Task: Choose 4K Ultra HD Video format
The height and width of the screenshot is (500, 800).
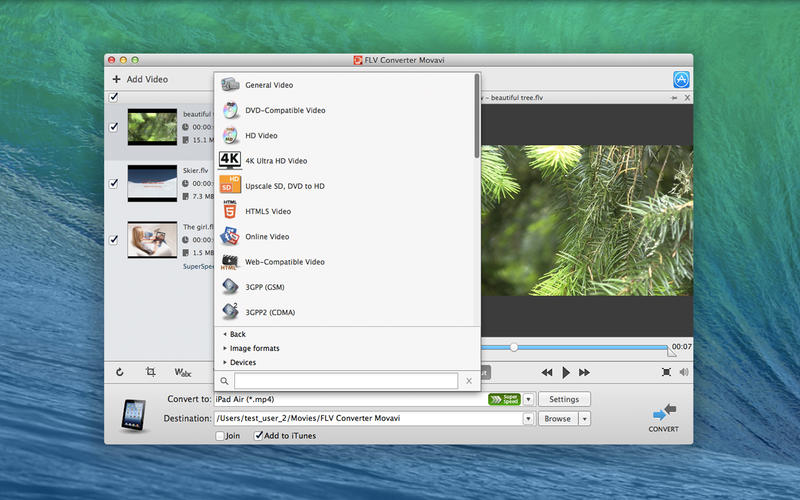Action: (276, 161)
